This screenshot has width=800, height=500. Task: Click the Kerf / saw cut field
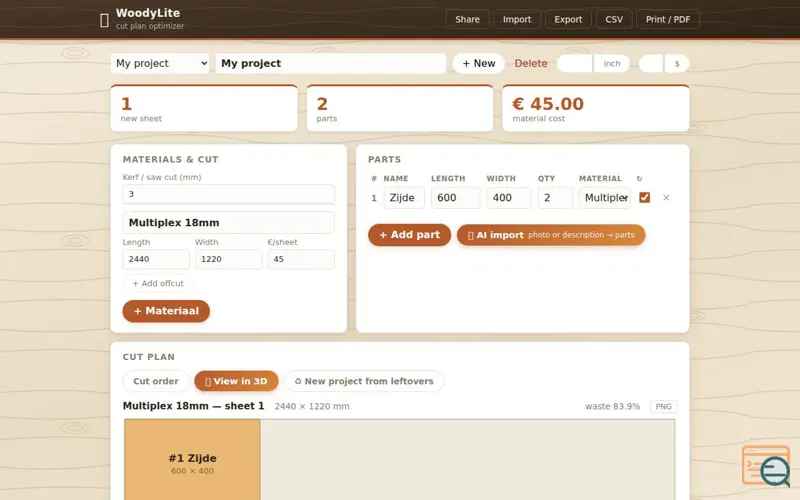[229, 194]
